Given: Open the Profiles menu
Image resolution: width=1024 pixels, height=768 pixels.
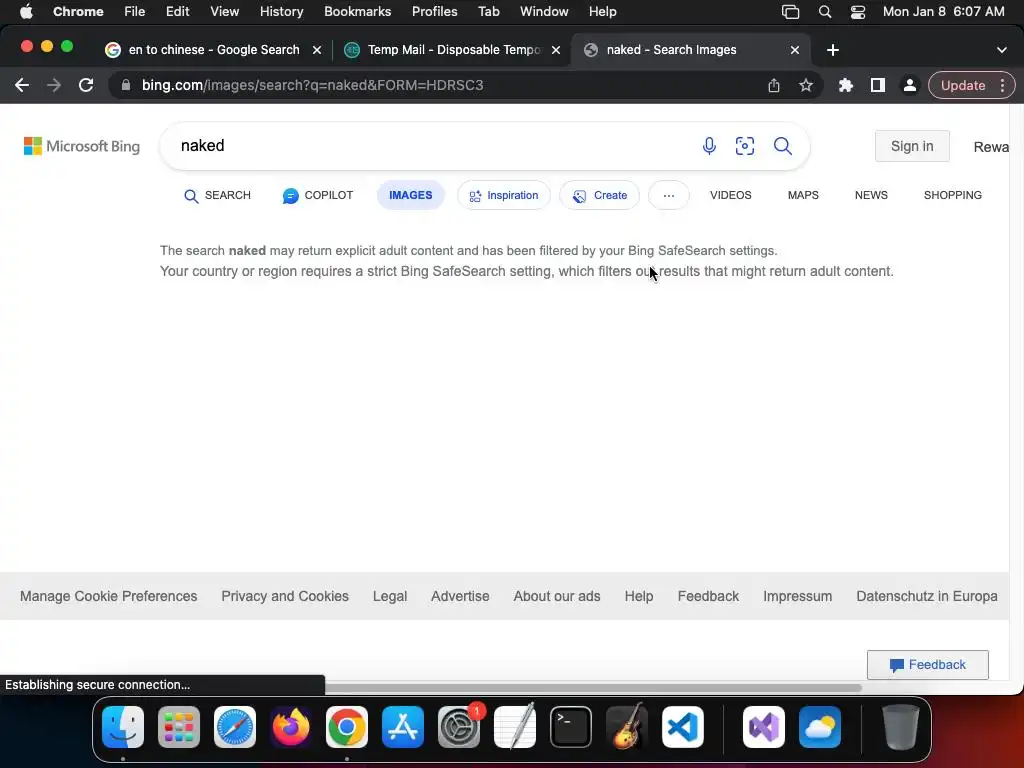Looking at the screenshot, I should (434, 12).
